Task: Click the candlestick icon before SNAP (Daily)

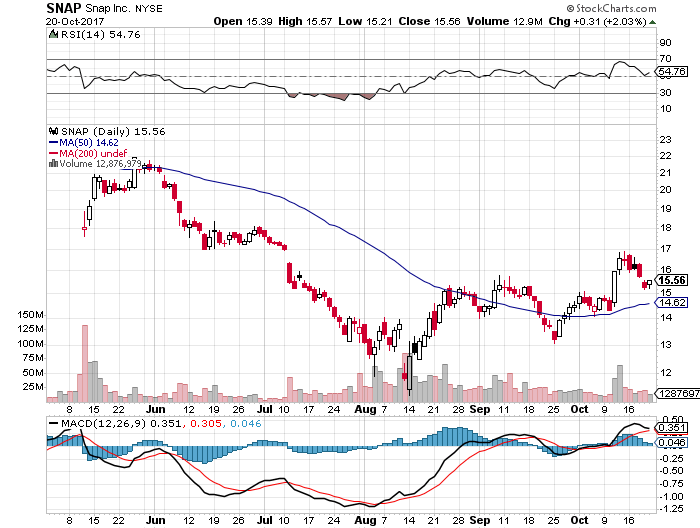Action: pos(52,131)
